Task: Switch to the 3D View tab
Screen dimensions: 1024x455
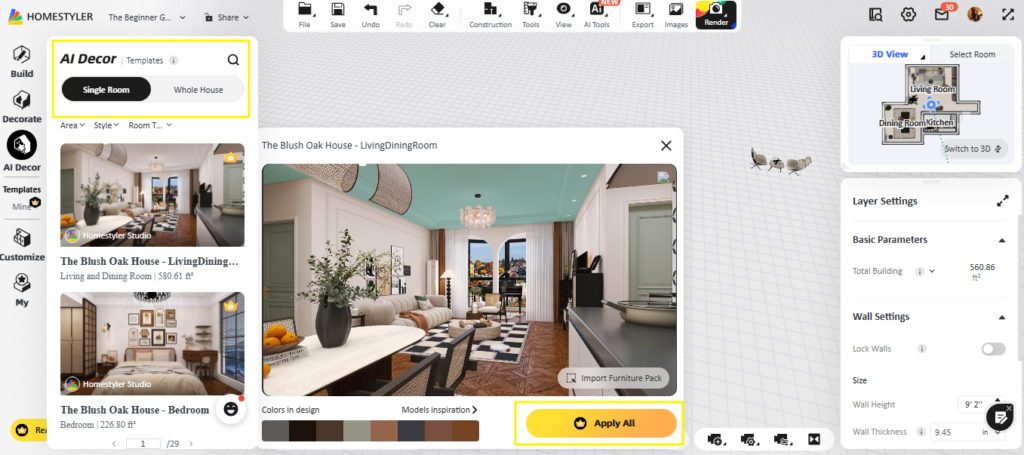Action: (x=889, y=54)
